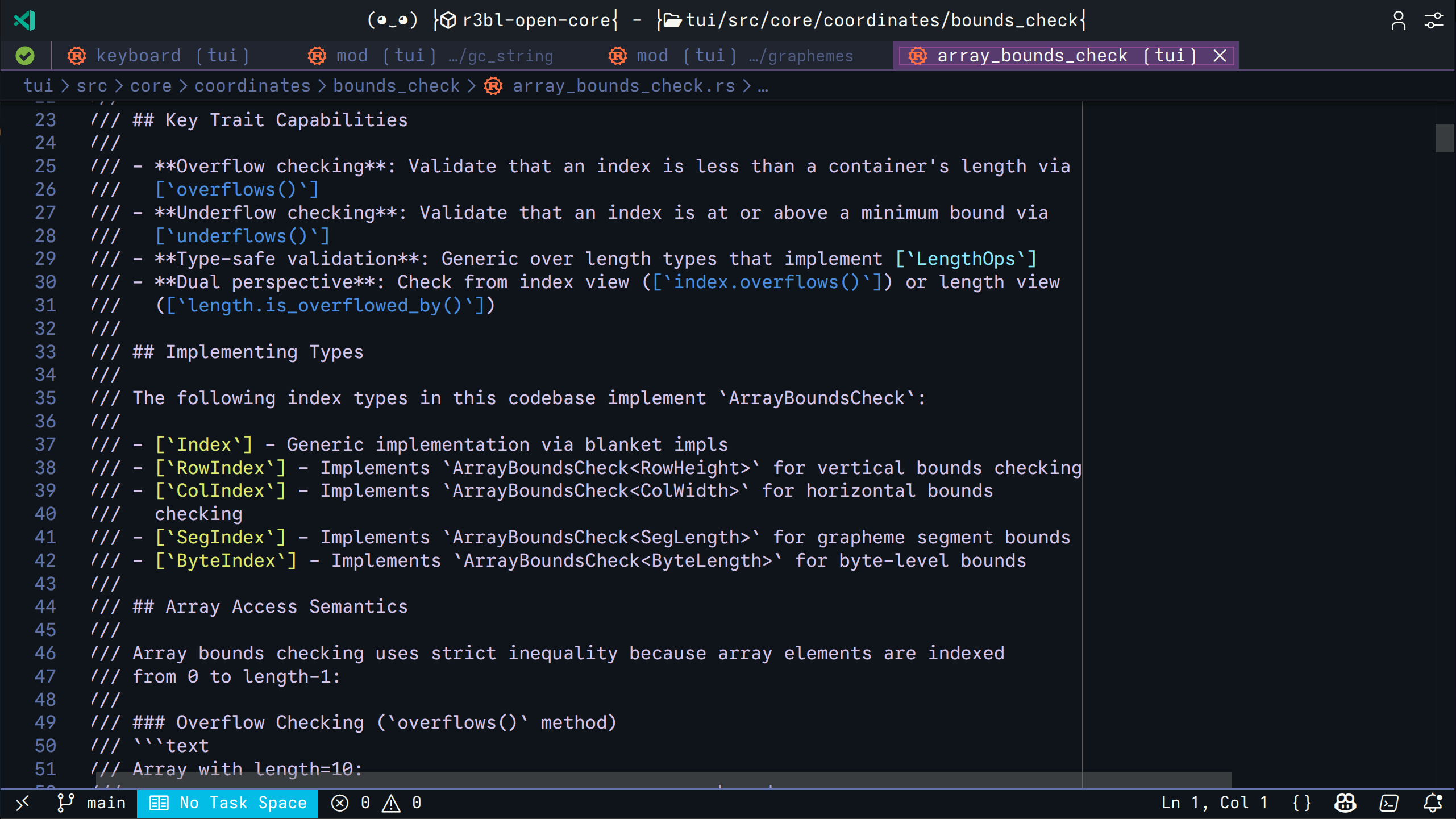Viewport: 1456px width, 819px height.
Task: Open the remote connection indicator in status bar
Action: click(x=23, y=803)
